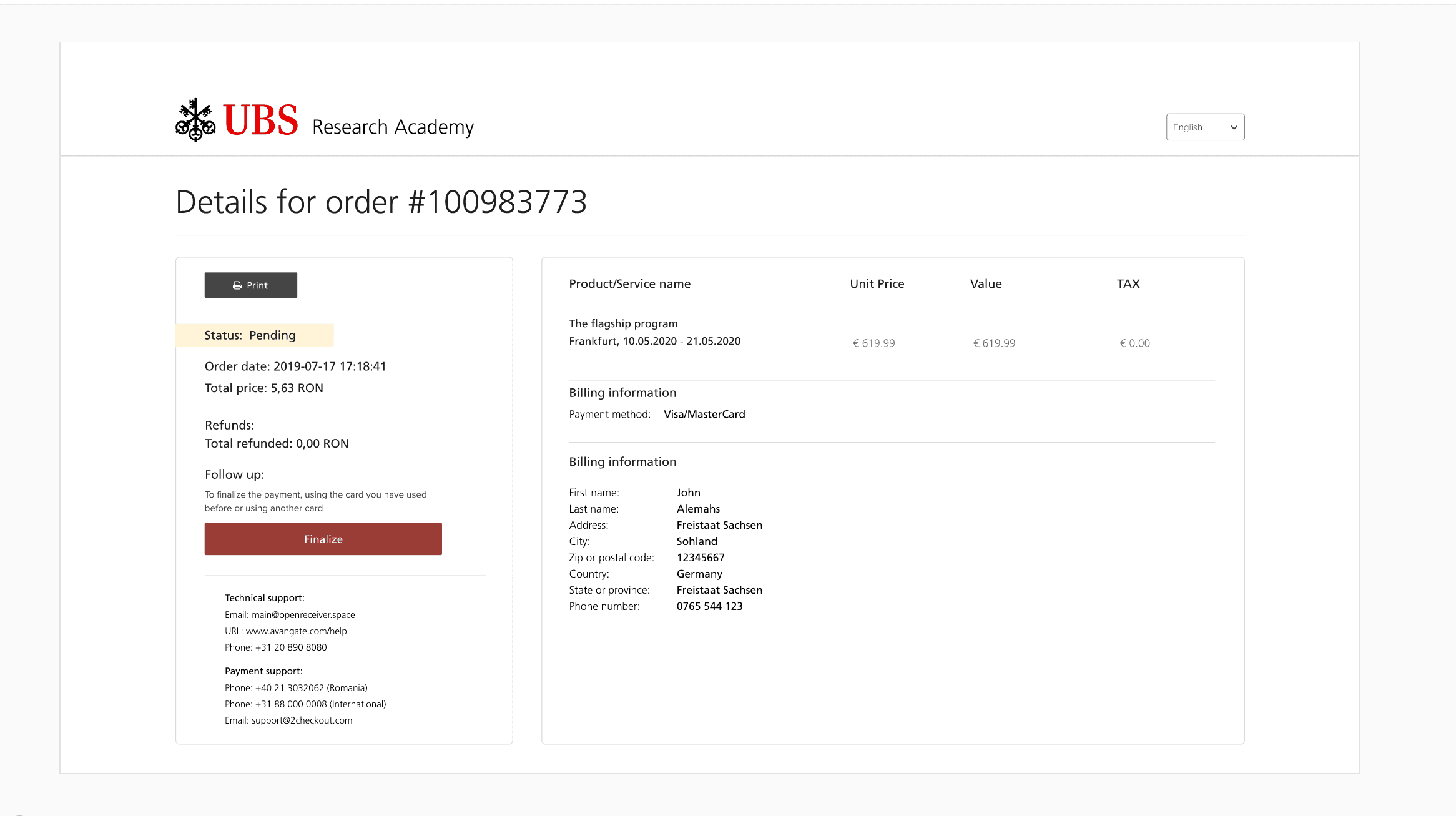Click the TAX column header
The height and width of the screenshot is (816, 1456).
coord(1128,284)
